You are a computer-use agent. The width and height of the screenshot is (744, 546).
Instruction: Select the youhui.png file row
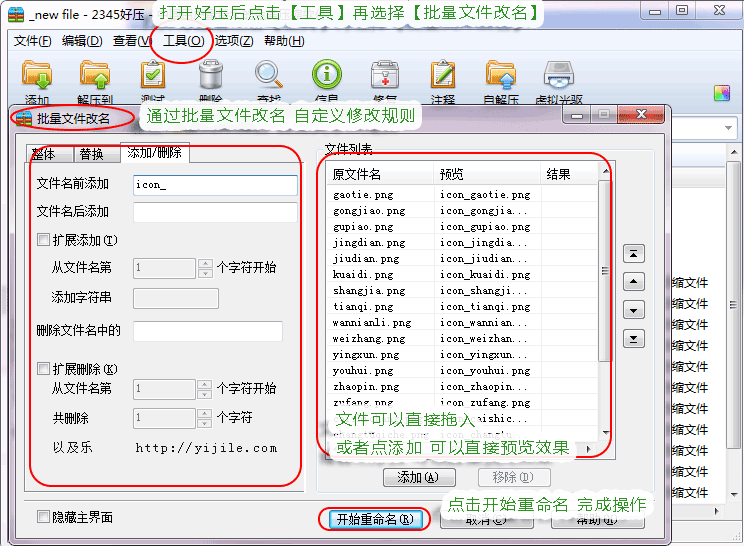[462, 370]
